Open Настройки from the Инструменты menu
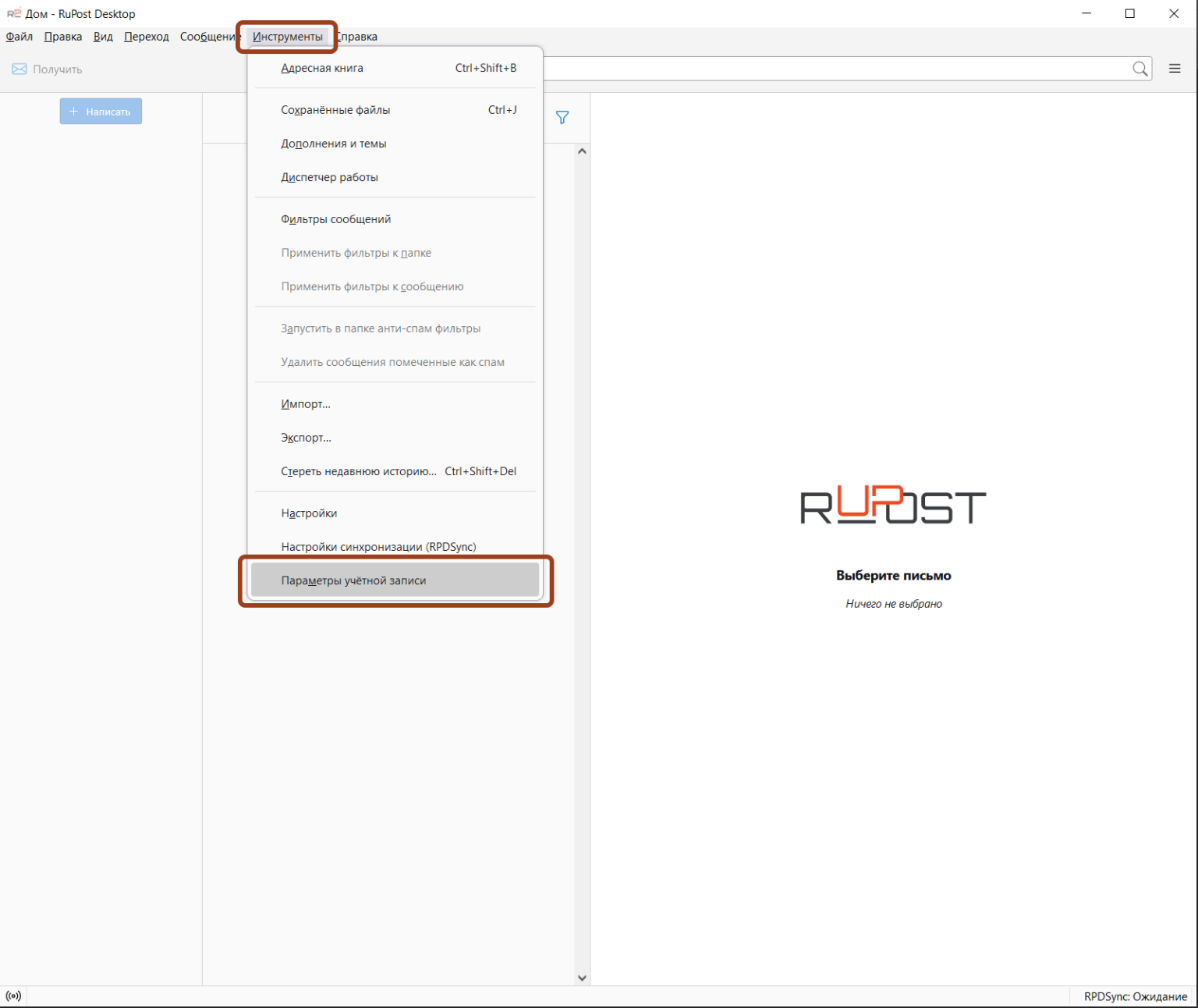The image size is (1198, 1008). click(x=309, y=513)
